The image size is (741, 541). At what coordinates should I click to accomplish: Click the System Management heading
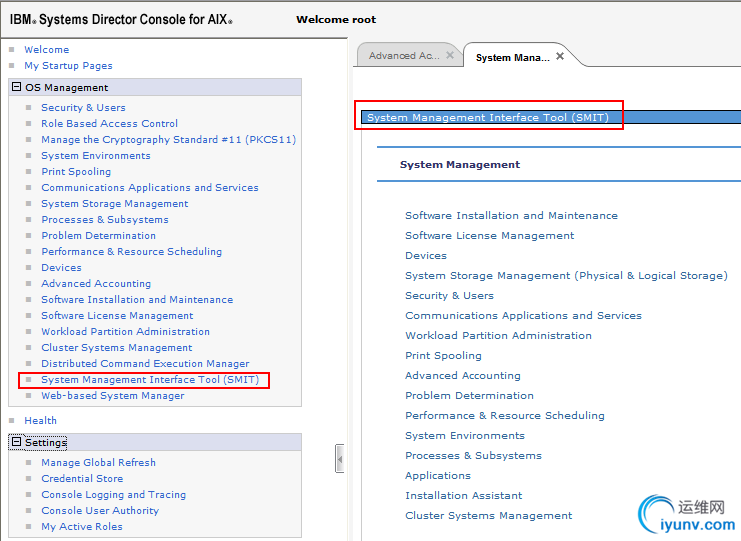[x=460, y=165]
